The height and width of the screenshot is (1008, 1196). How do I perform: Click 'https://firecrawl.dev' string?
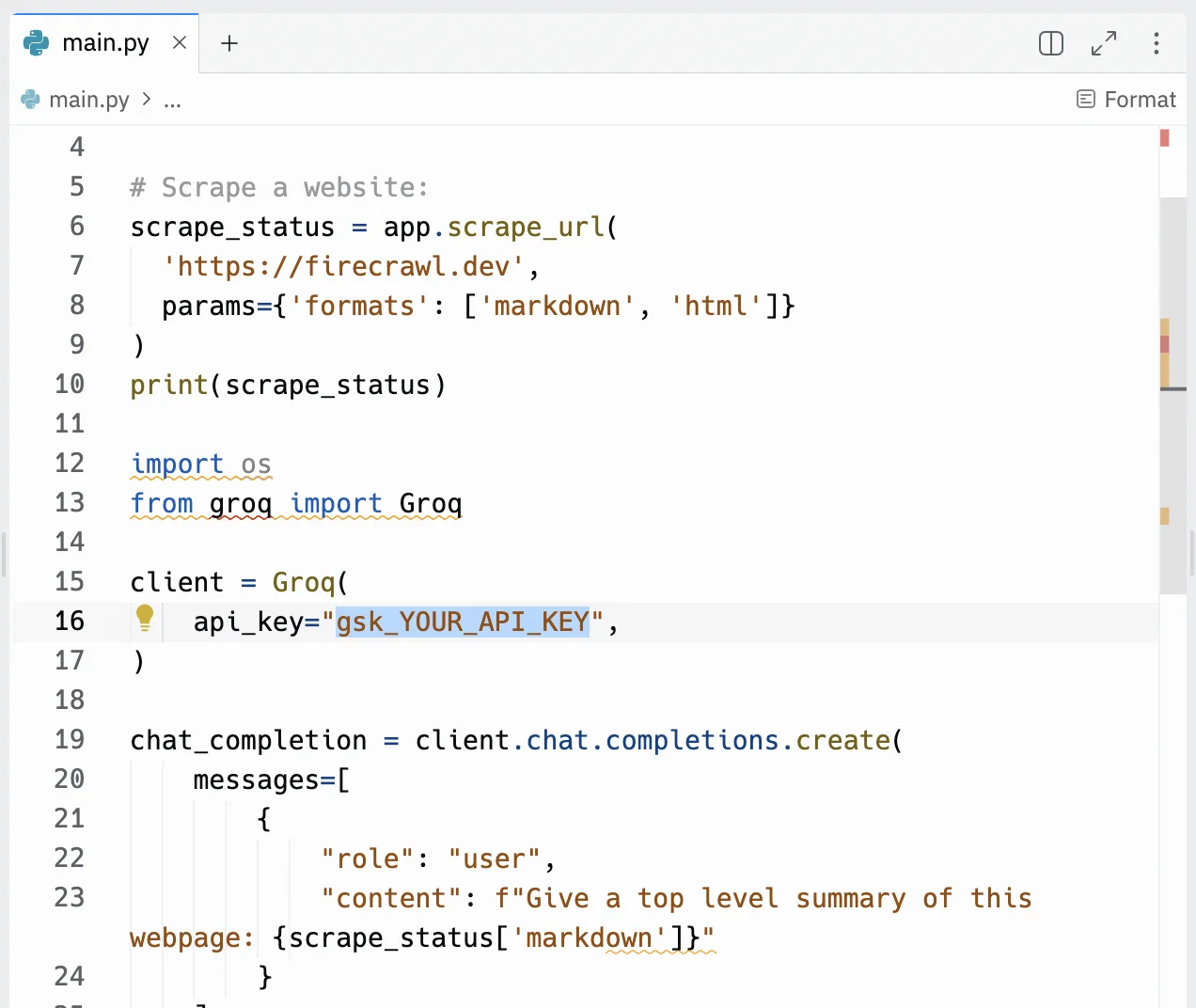(343, 266)
